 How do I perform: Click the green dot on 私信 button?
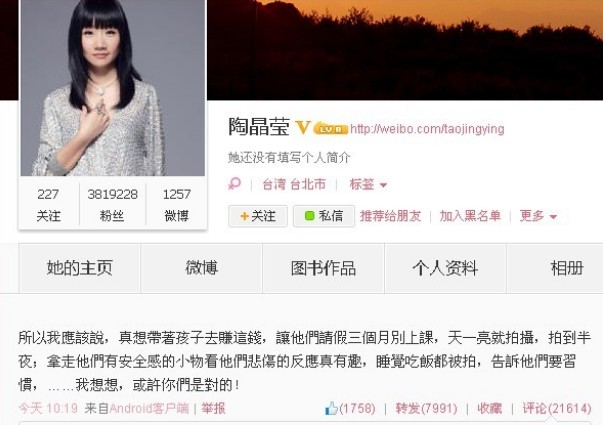tap(309, 216)
